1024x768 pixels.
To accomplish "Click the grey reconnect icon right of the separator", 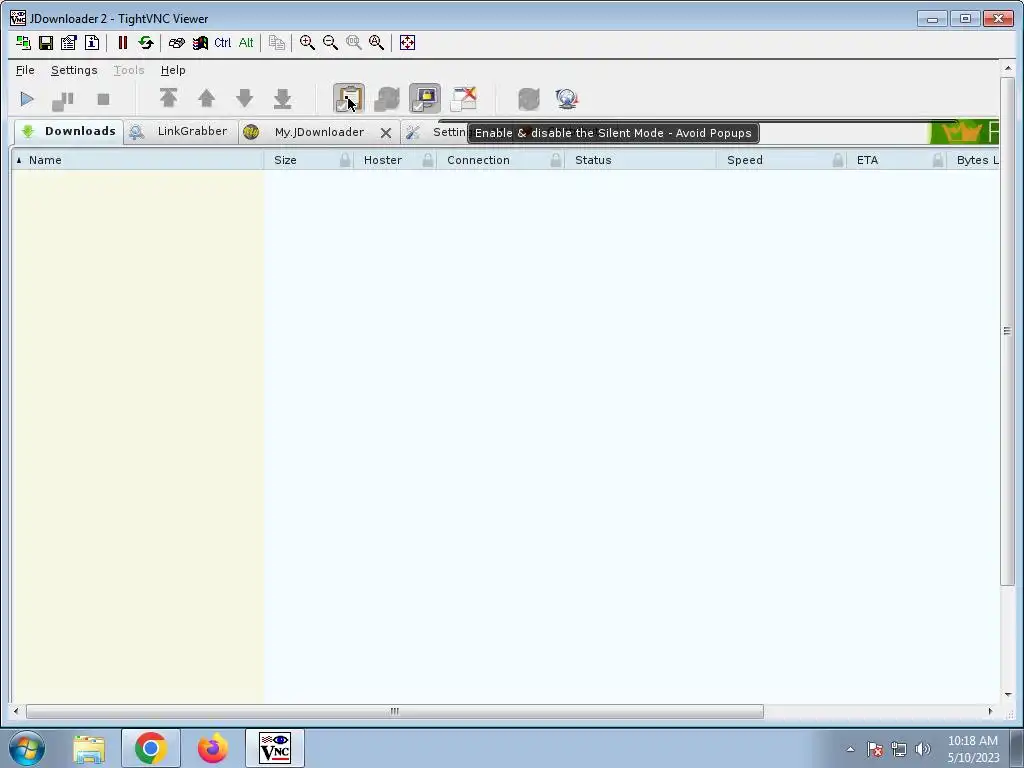I will (x=529, y=99).
